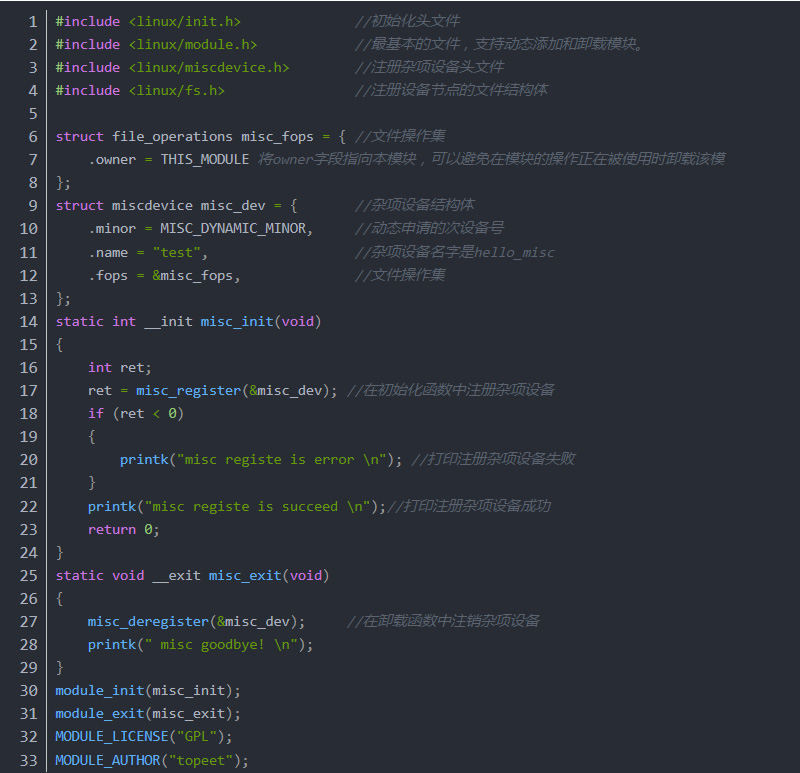Image resolution: width=800 pixels, height=773 pixels.
Task: Click MODULE_AUTHOR on line 33
Action: click(x=108, y=760)
